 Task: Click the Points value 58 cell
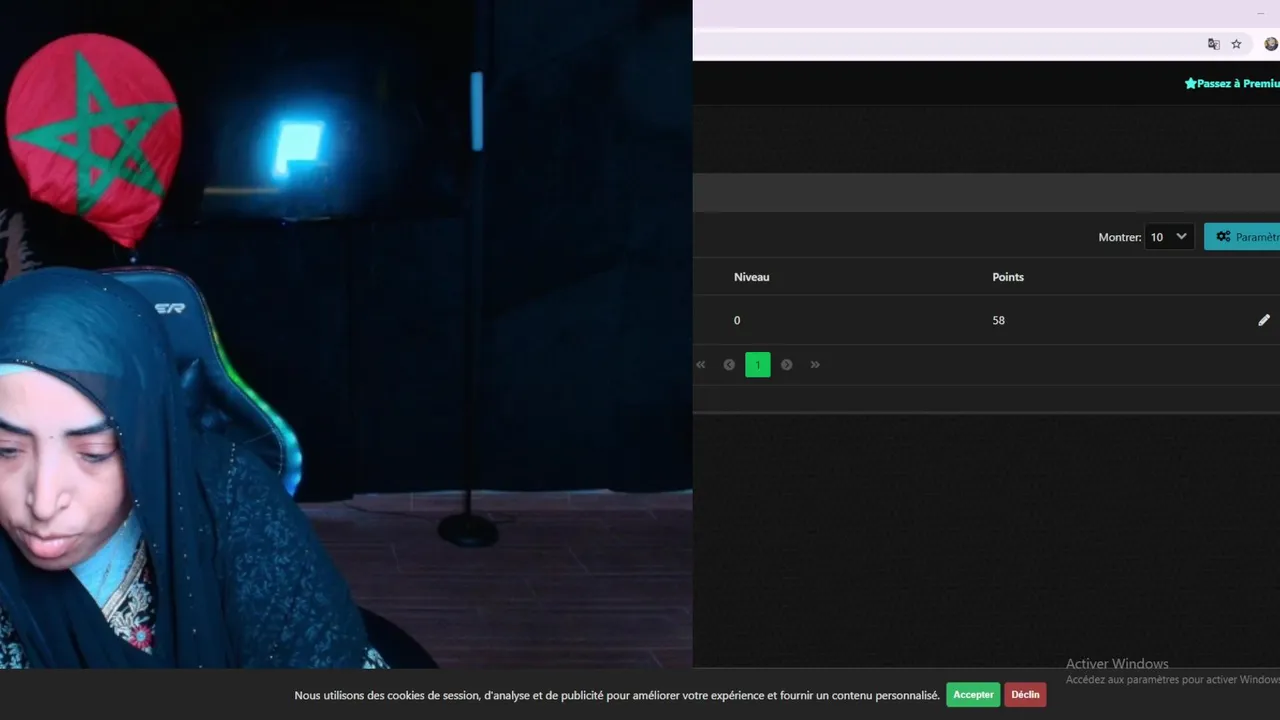coord(998,320)
